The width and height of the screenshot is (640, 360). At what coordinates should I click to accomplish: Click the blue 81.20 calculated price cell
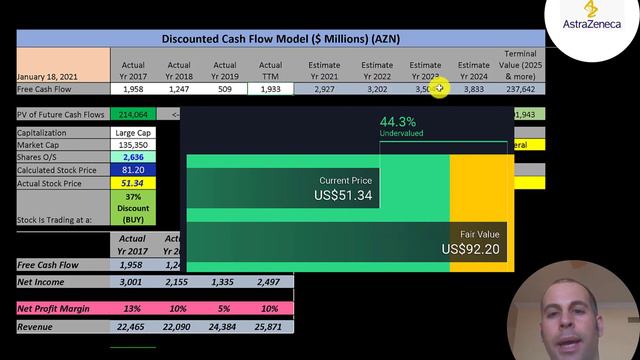133,170
